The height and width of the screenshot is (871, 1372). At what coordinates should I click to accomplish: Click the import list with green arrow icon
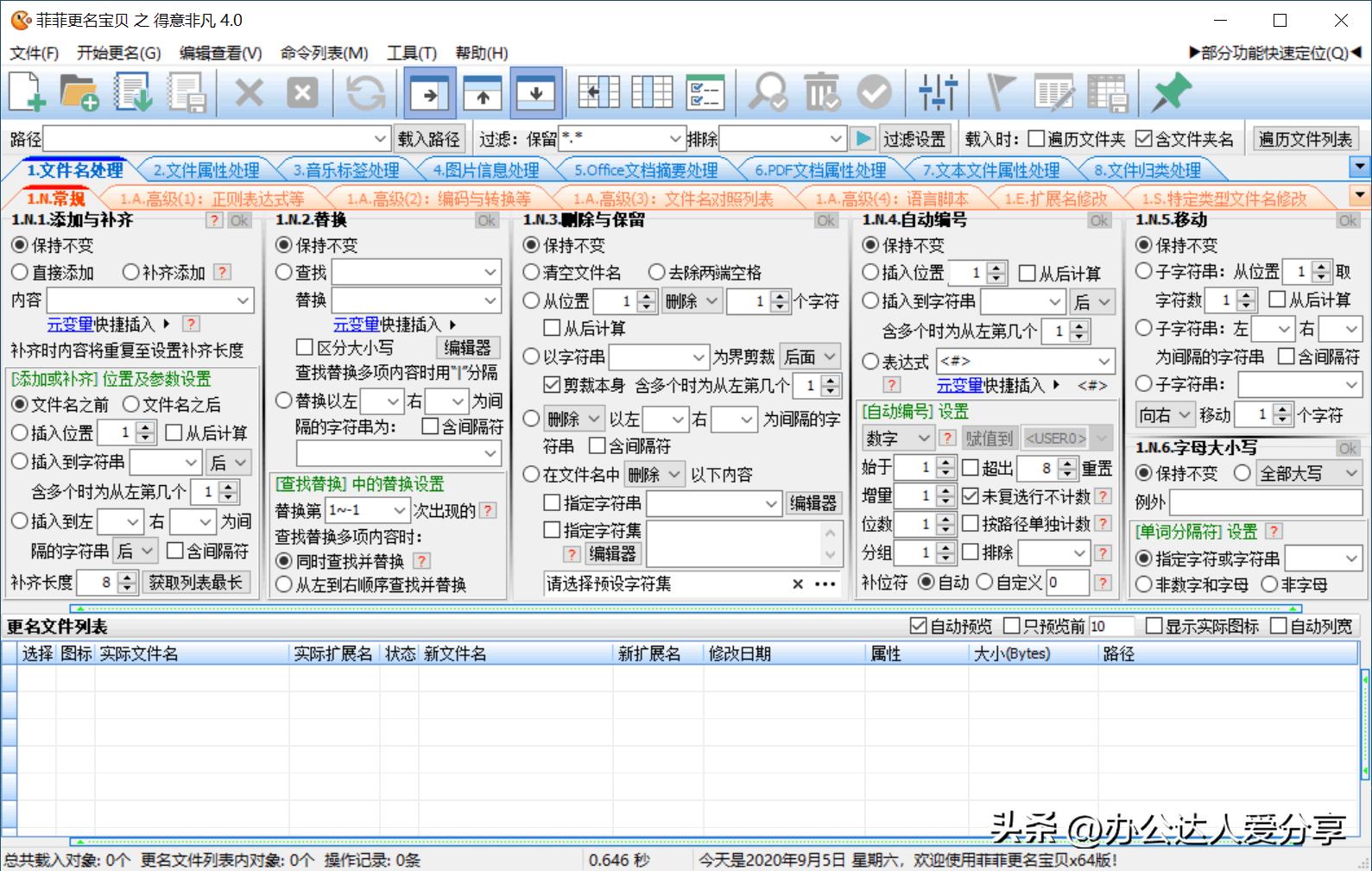(134, 92)
